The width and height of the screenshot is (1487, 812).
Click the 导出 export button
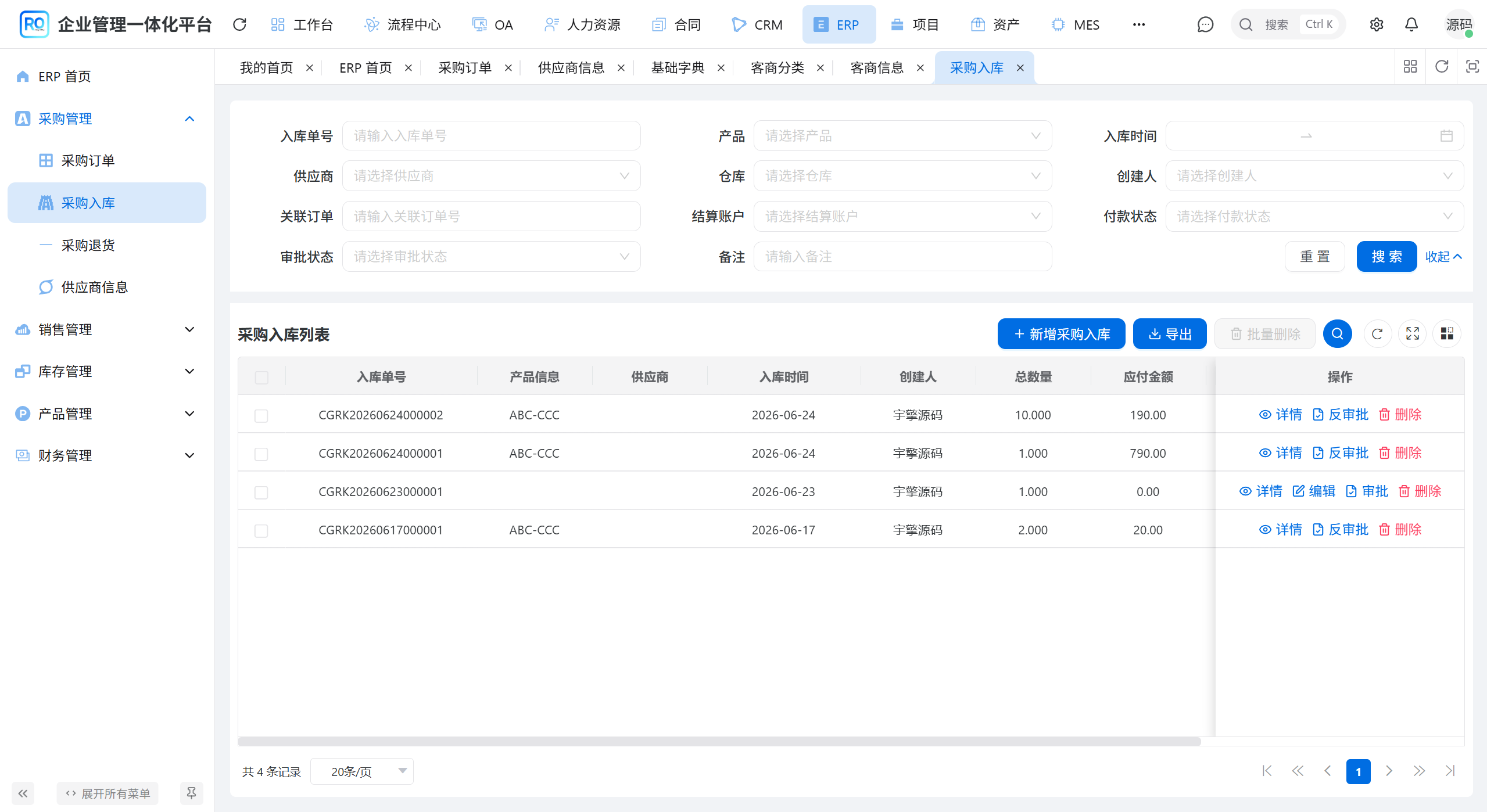tap(1170, 334)
